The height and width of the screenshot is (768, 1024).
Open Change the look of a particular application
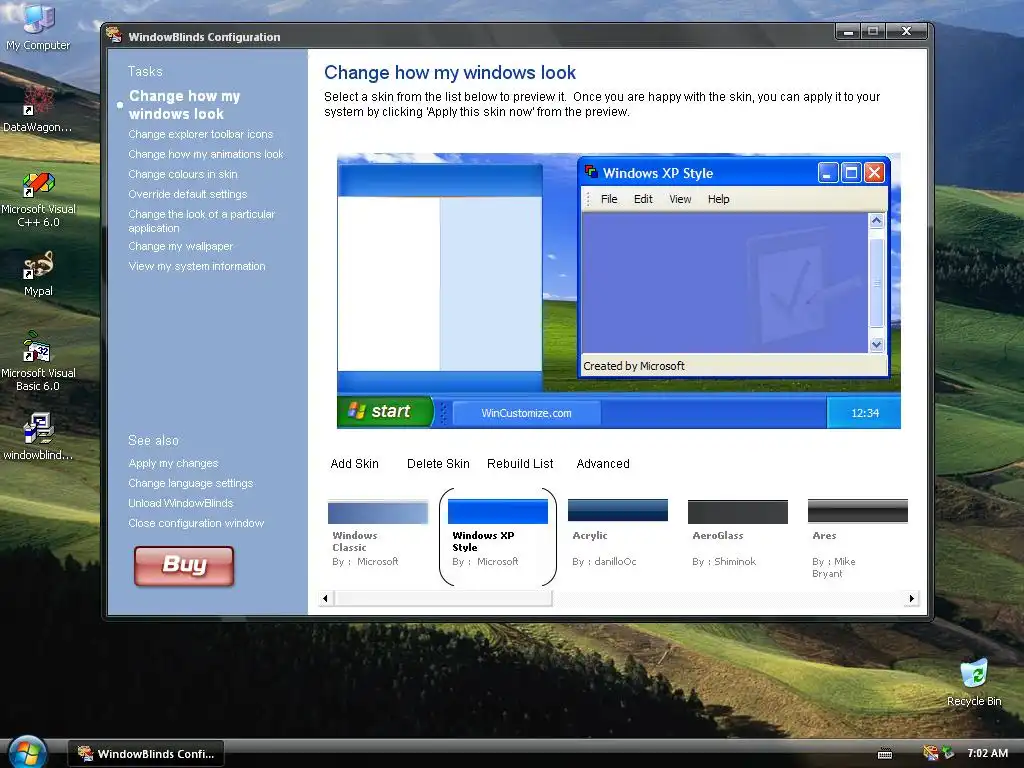tap(201, 221)
